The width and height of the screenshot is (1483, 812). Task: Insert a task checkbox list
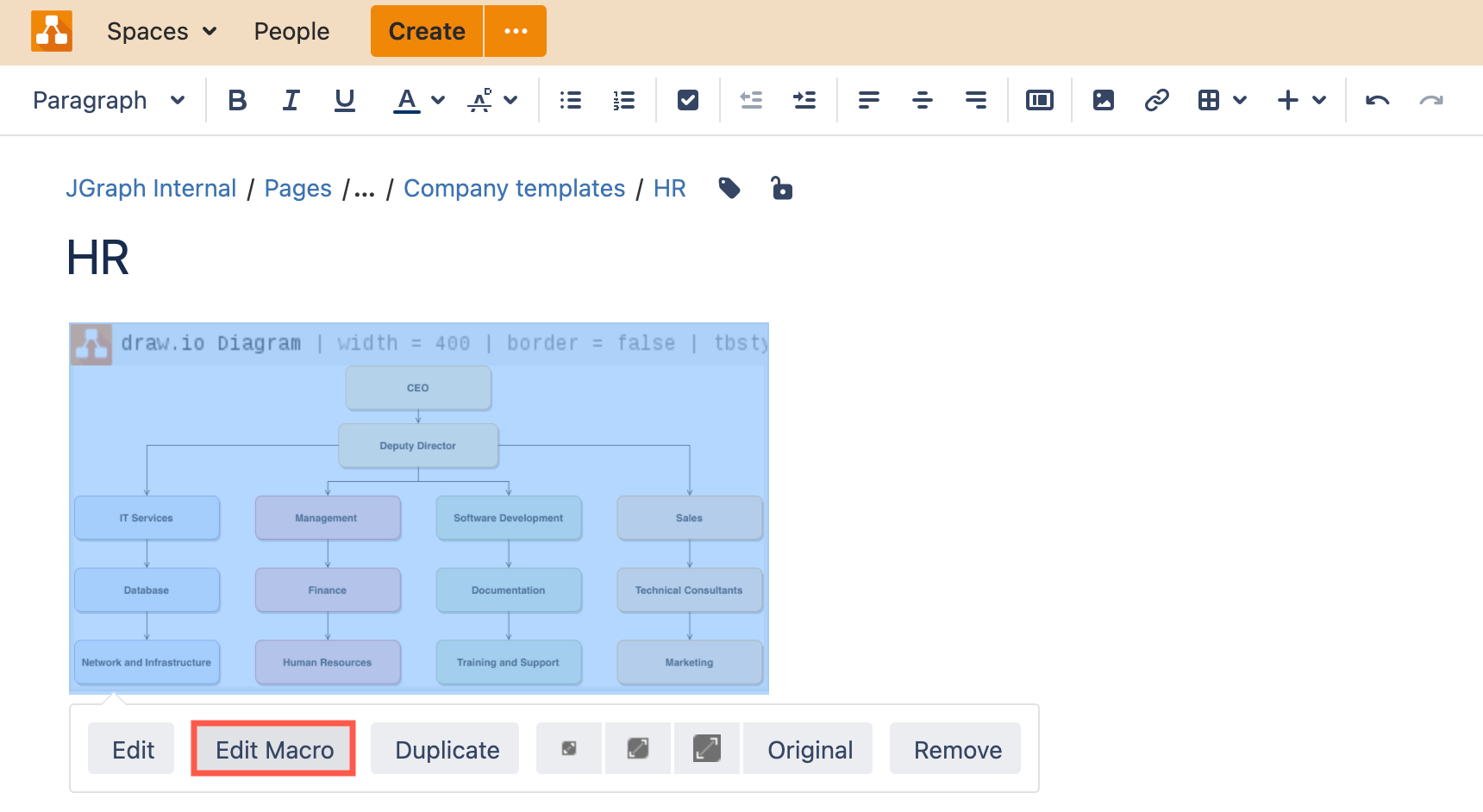click(687, 99)
